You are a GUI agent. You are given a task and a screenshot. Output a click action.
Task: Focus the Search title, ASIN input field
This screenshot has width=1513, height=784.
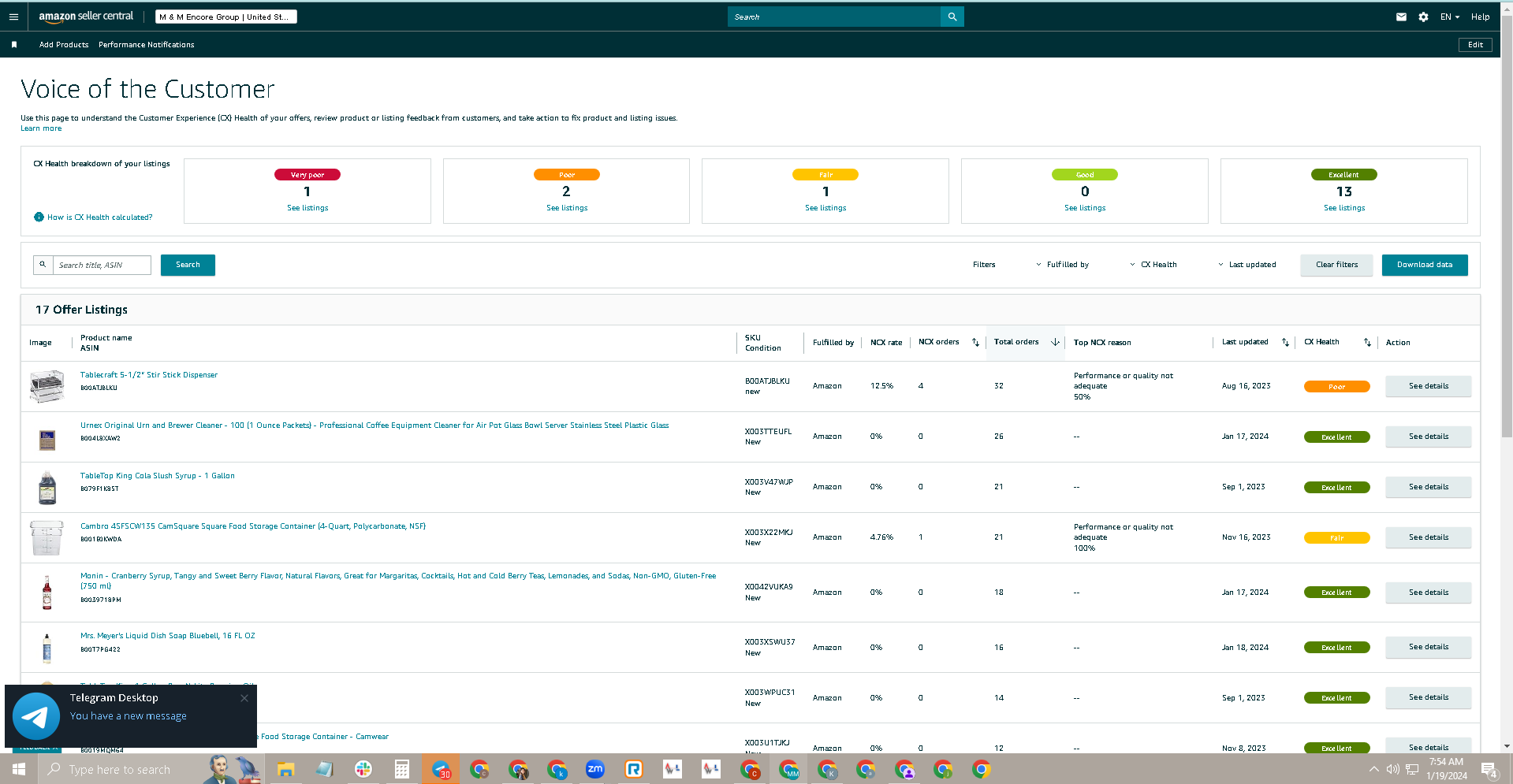[102, 265]
